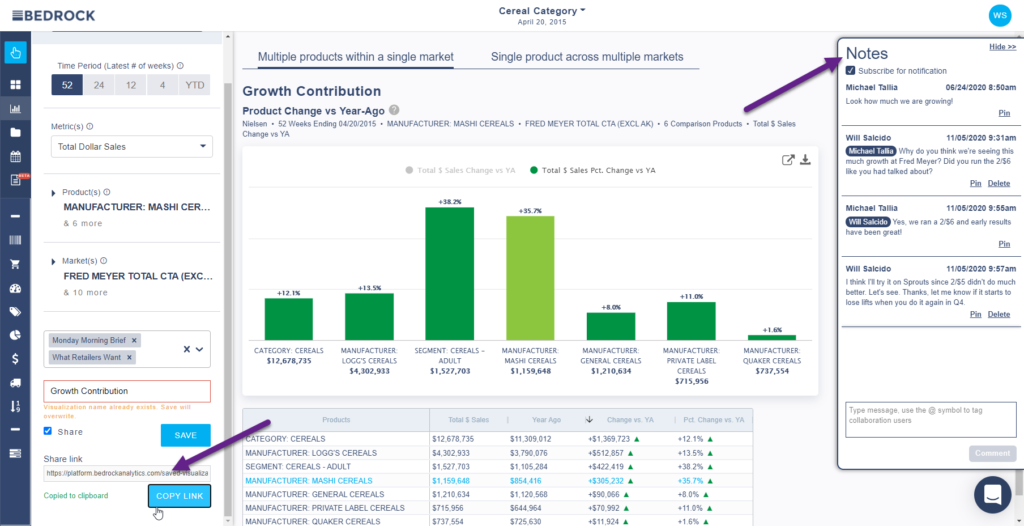
Task: Click the Notes message text box
Action: [x=931, y=419]
